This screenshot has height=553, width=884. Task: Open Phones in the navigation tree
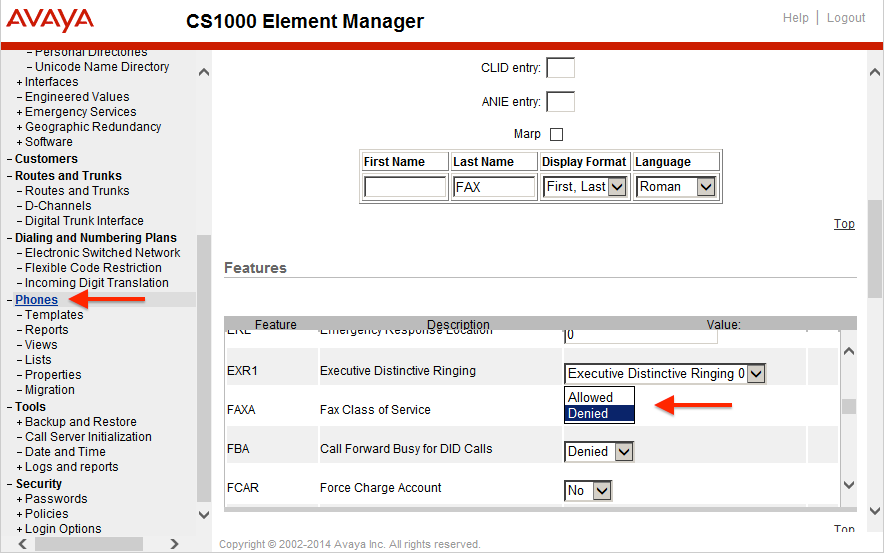37,300
